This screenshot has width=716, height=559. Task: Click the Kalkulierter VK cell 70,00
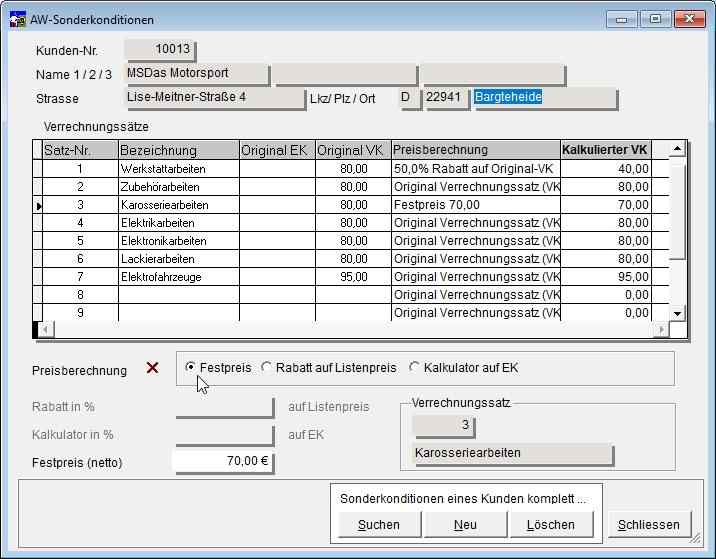tap(605, 205)
